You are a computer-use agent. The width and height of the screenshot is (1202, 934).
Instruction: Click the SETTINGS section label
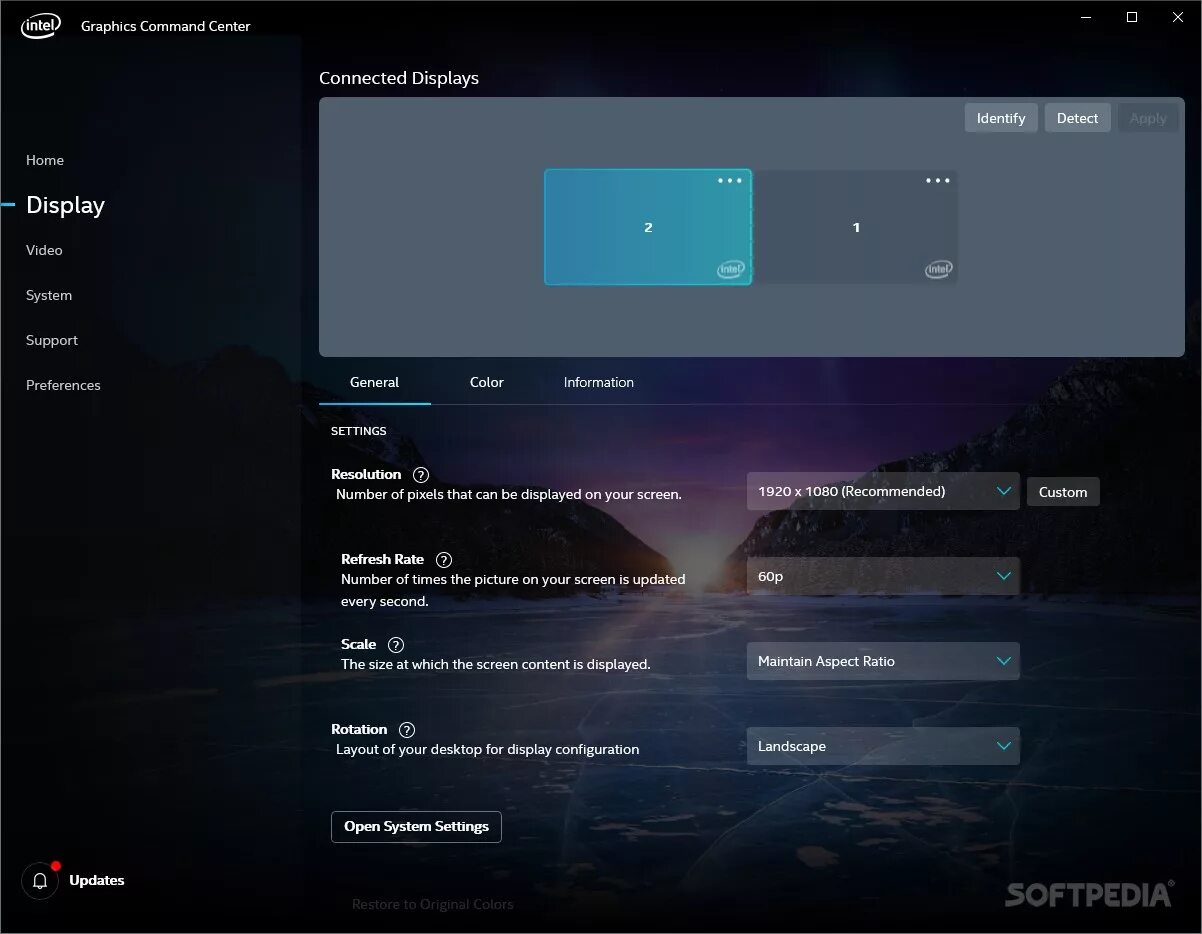[359, 431]
